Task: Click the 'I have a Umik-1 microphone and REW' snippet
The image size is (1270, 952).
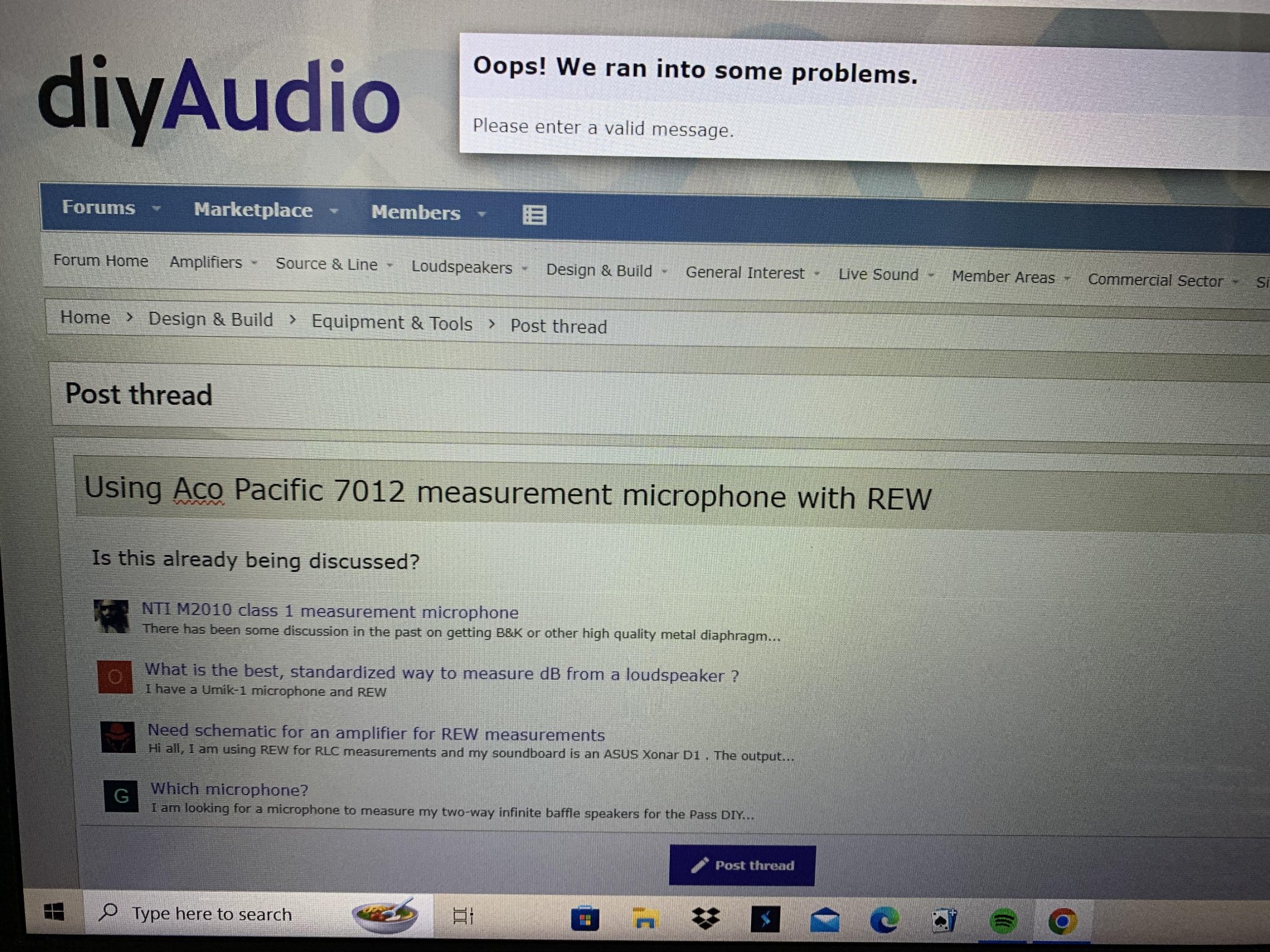Action: (265, 690)
